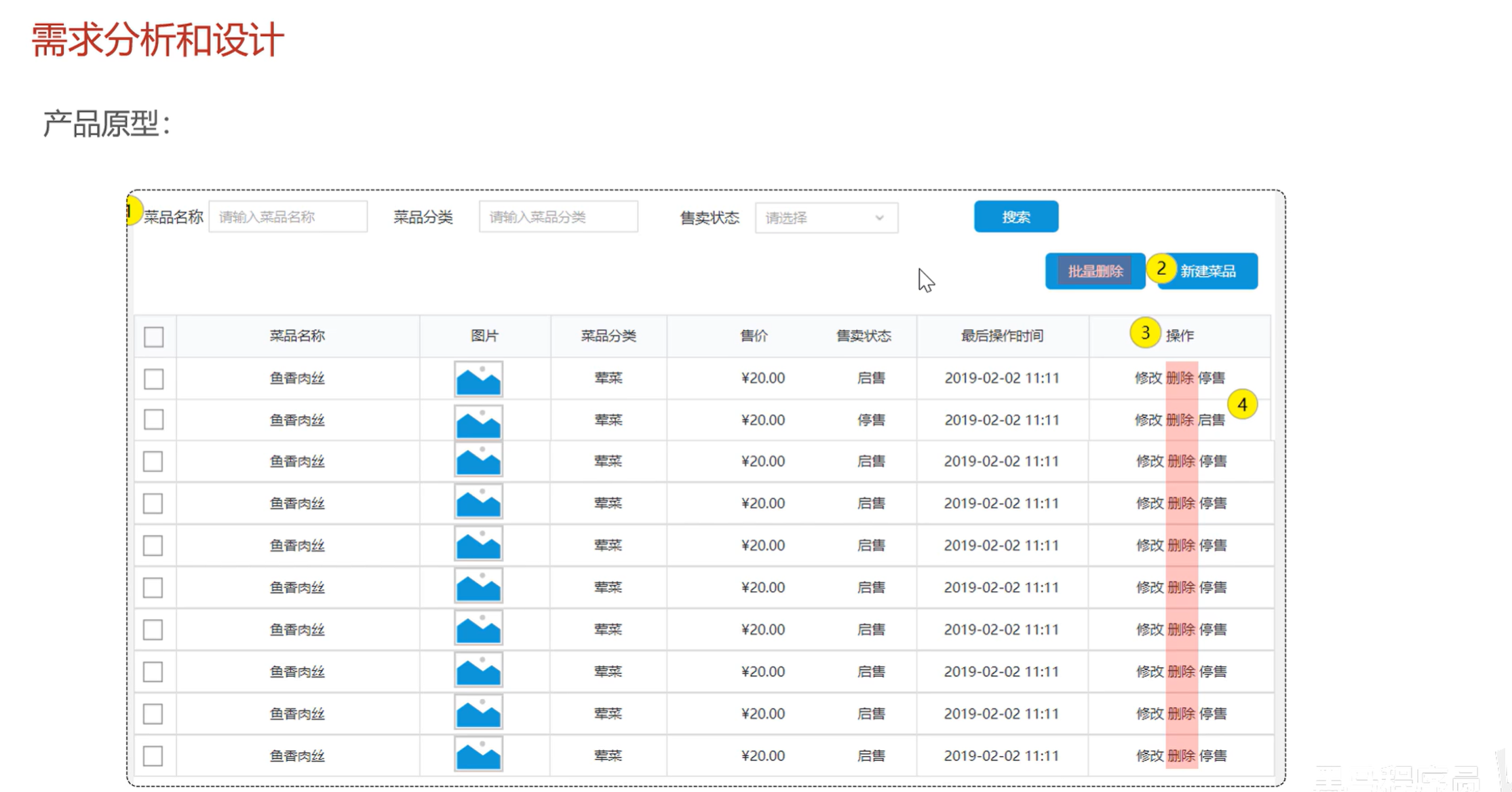Click the second row's dish image thumbnail

point(478,421)
